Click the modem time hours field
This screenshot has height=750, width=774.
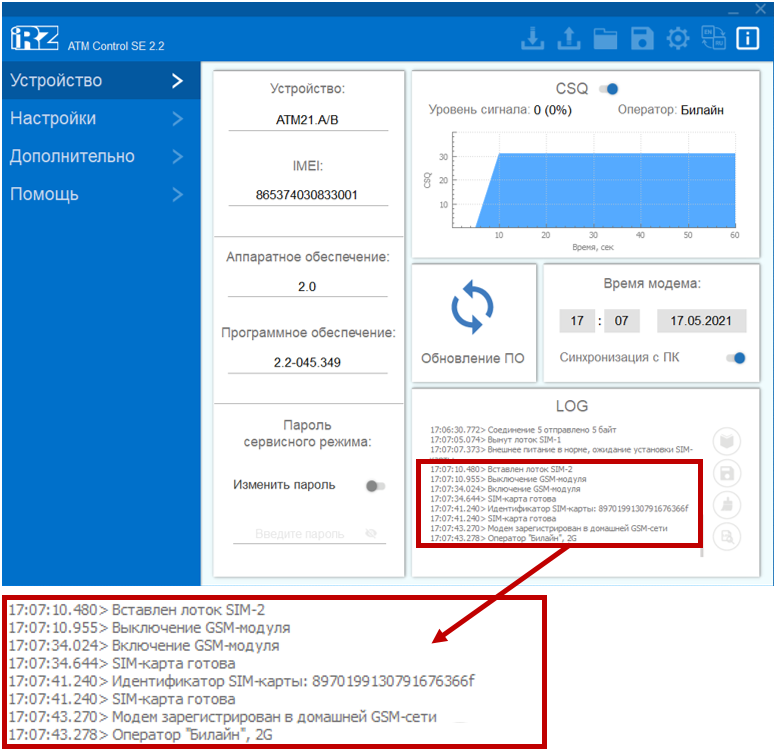point(577,322)
